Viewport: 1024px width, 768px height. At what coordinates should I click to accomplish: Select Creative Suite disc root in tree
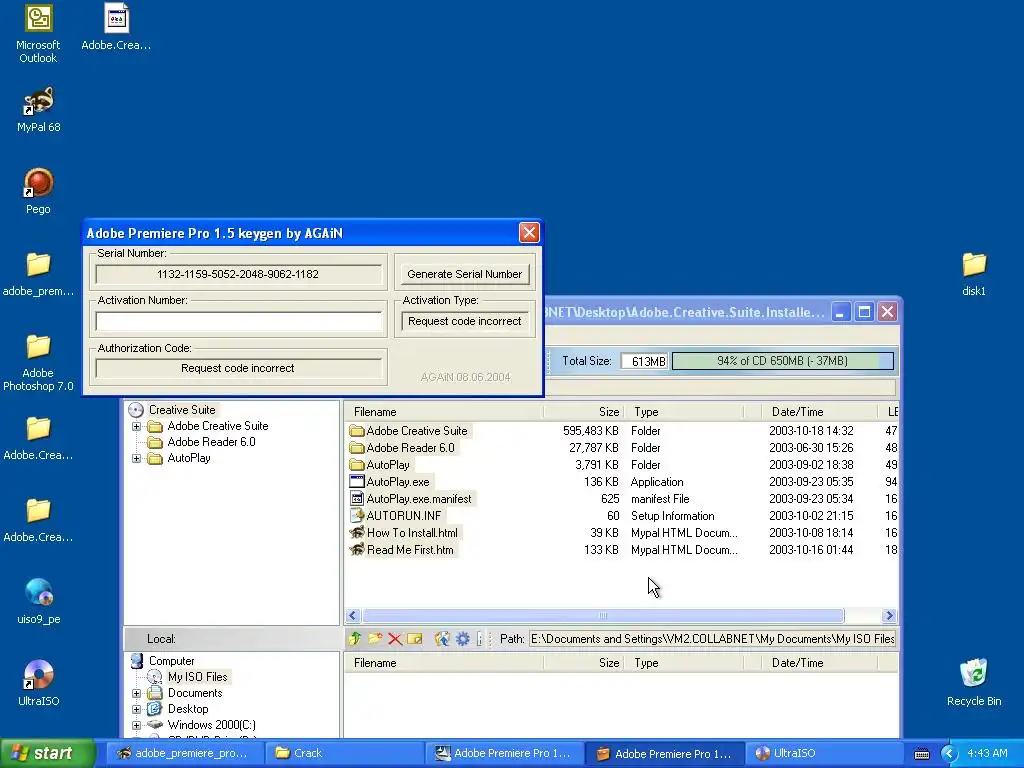tap(182, 410)
